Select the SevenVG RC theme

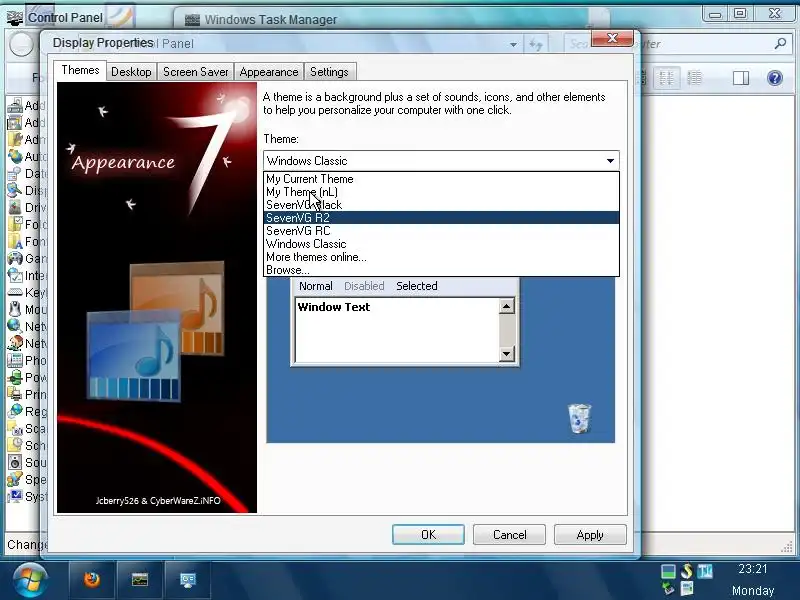pyautogui.click(x=441, y=231)
